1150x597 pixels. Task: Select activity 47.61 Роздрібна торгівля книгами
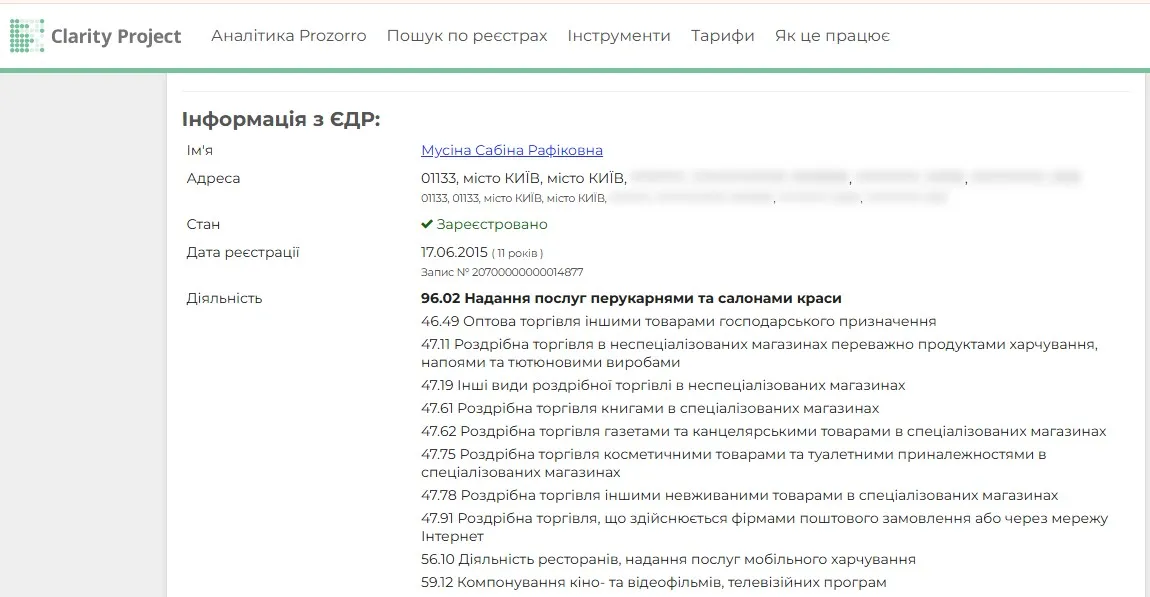coord(650,408)
